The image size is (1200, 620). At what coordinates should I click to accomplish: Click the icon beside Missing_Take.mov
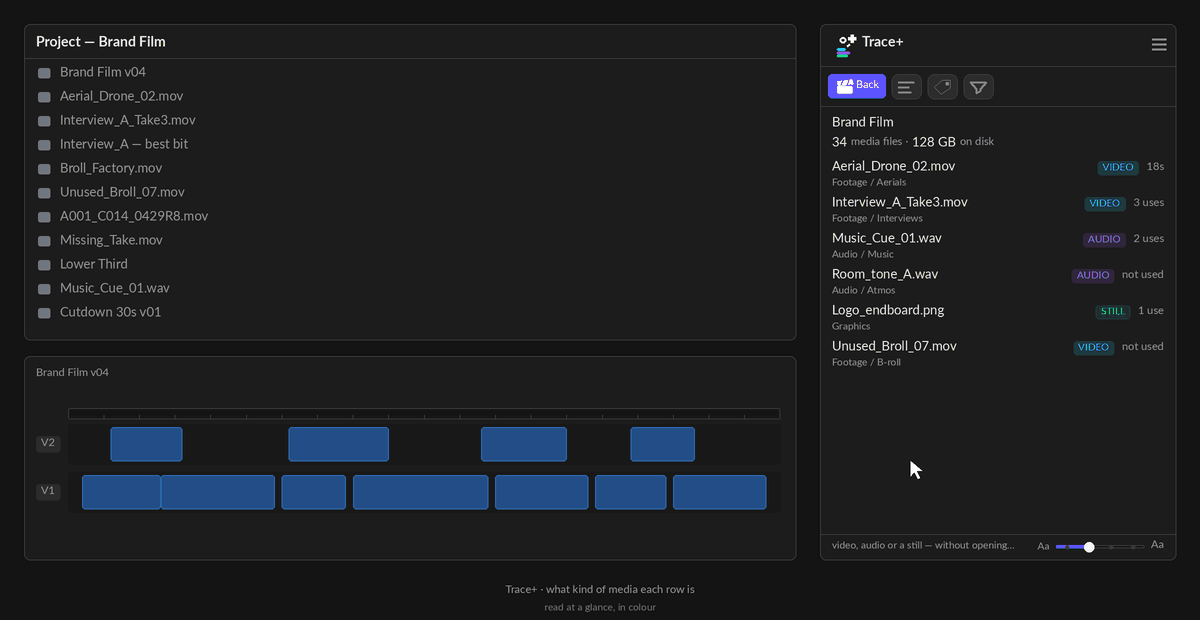pyautogui.click(x=44, y=241)
